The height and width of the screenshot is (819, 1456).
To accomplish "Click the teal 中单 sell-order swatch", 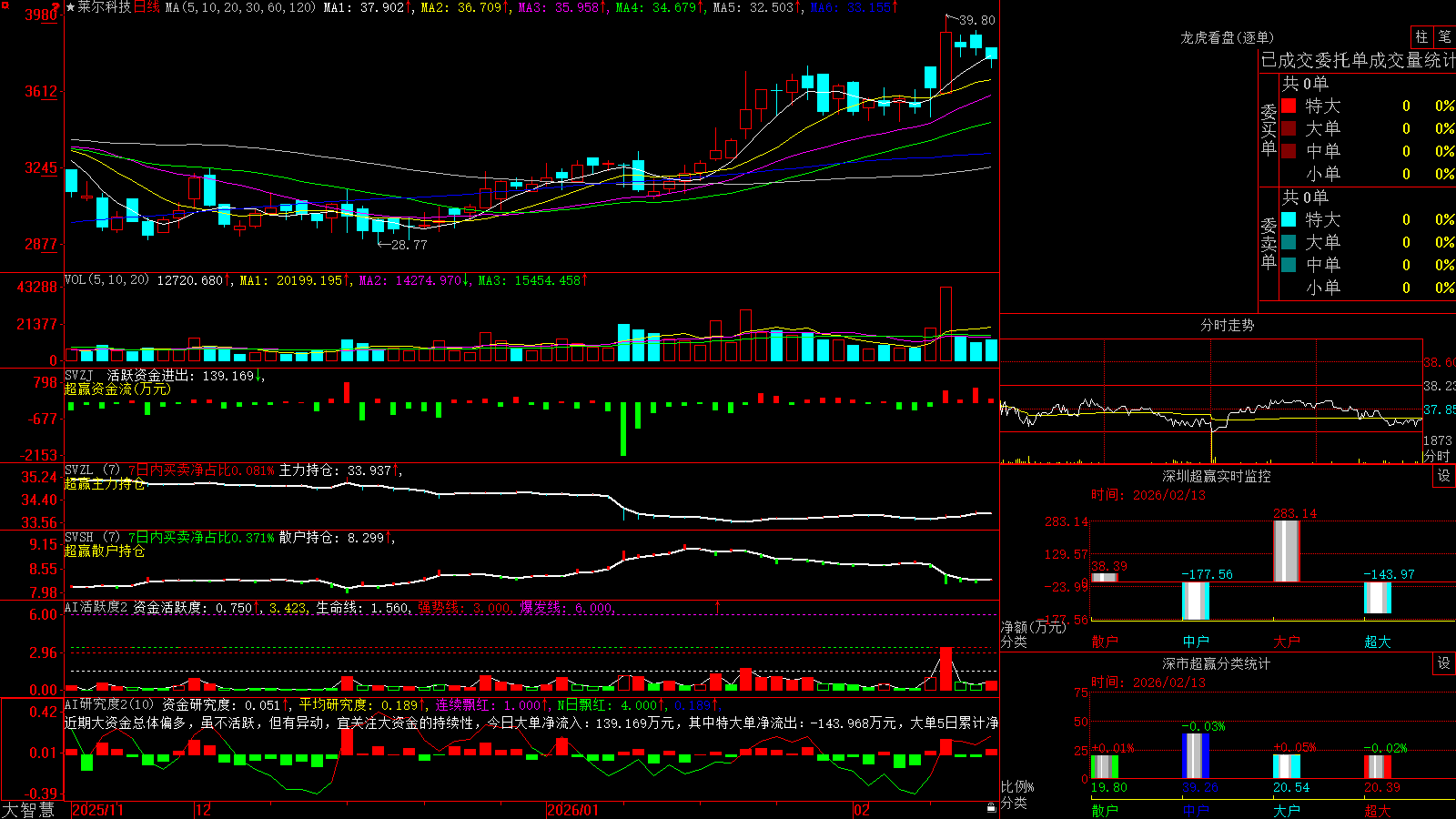I will click(x=1289, y=265).
